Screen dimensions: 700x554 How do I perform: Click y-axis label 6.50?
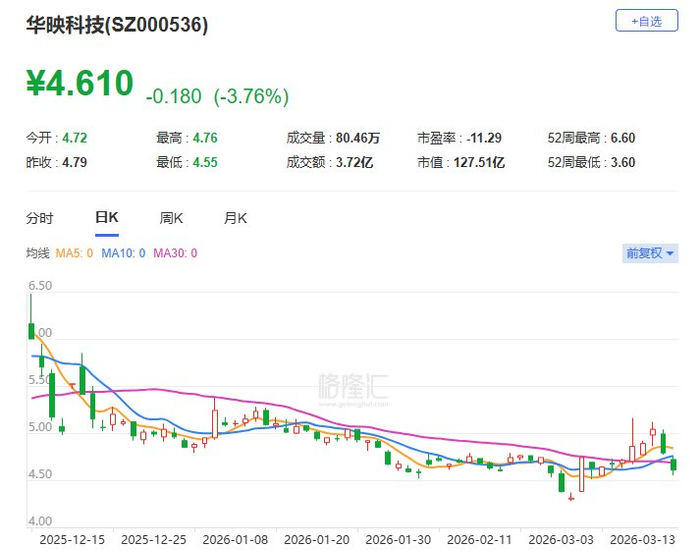tap(40, 286)
